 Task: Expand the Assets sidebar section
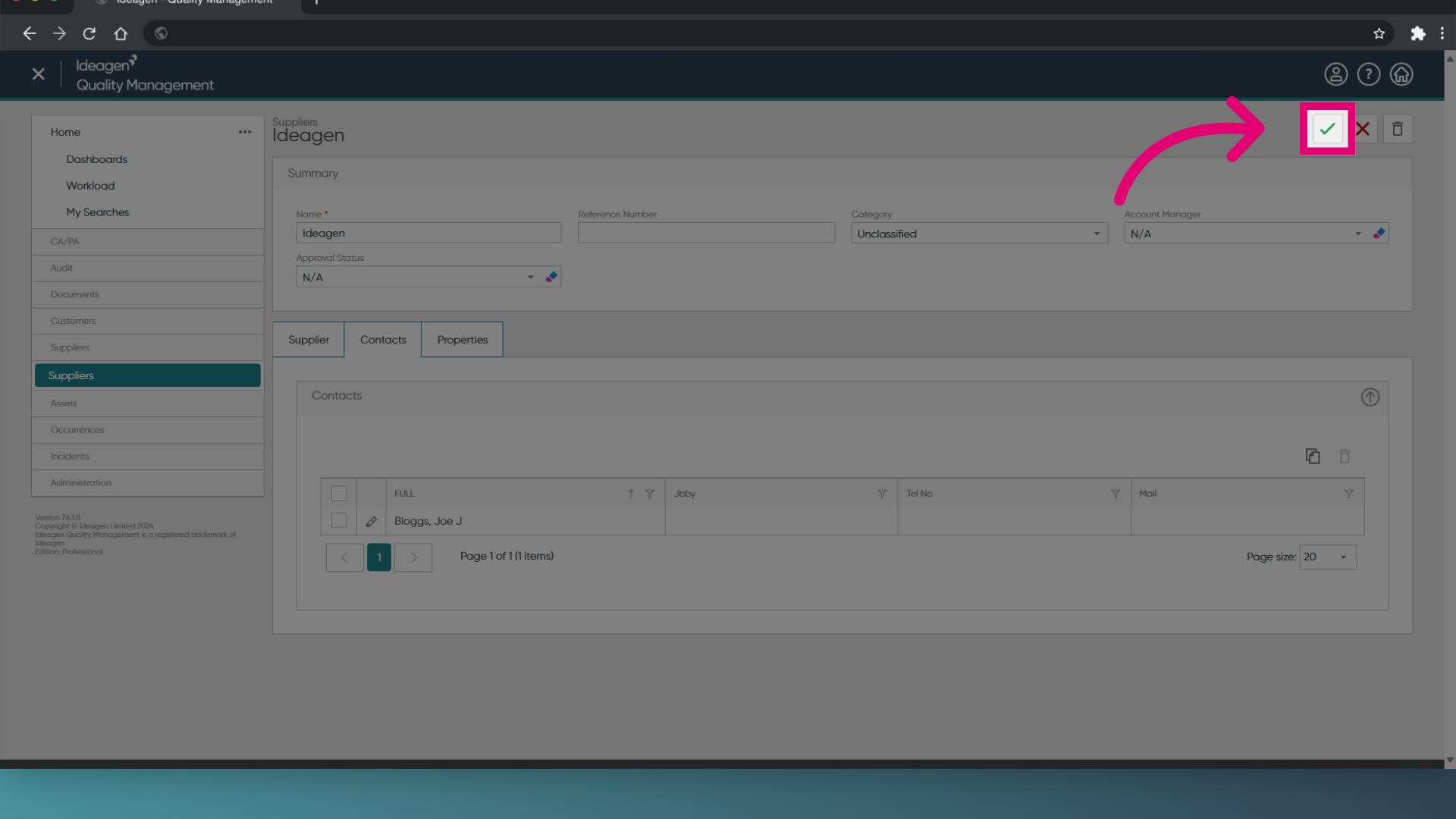148,403
